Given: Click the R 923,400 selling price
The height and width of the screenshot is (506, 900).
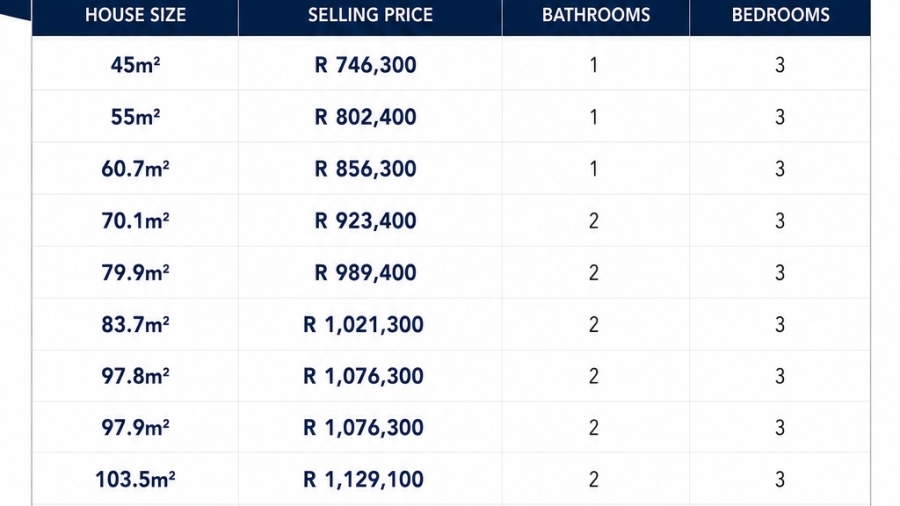Looking at the screenshot, I should pyautogui.click(x=365, y=220).
